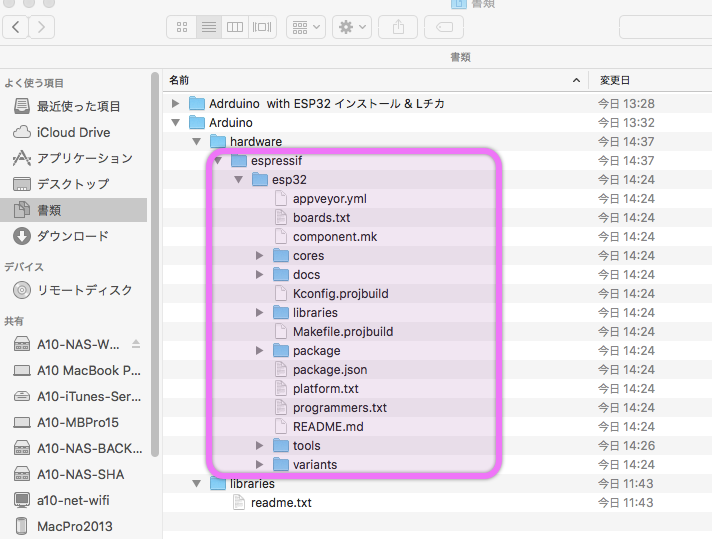Viewport: 712px width, 539px height.
Task: Switch to column view in toolbar
Action: click(236, 27)
